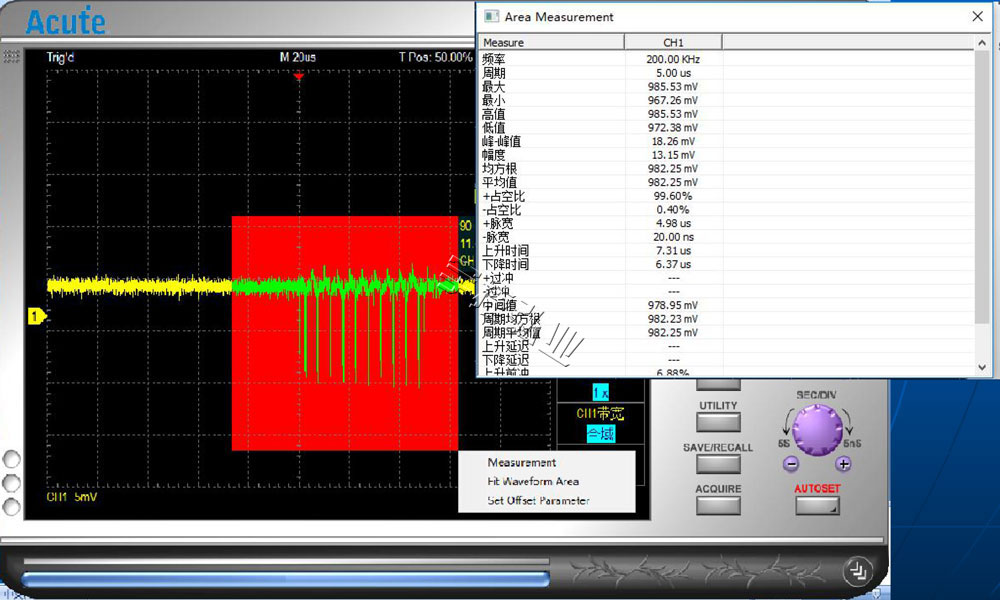Screen dimensions: 1000x600
Task: Click the 99.60% value
Action: [x=673, y=196]
